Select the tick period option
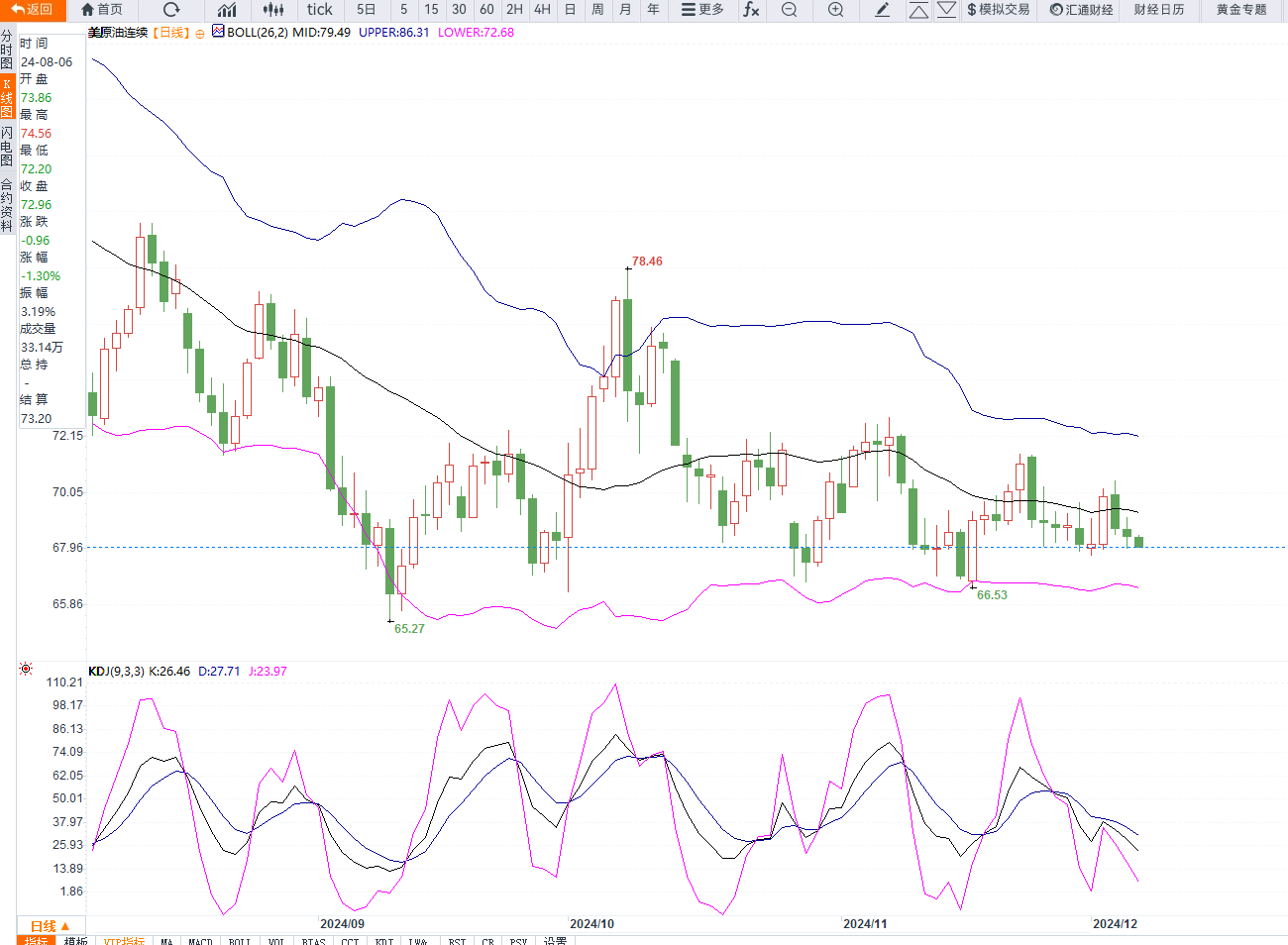The width and height of the screenshot is (1288, 945). pyautogui.click(x=319, y=10)
